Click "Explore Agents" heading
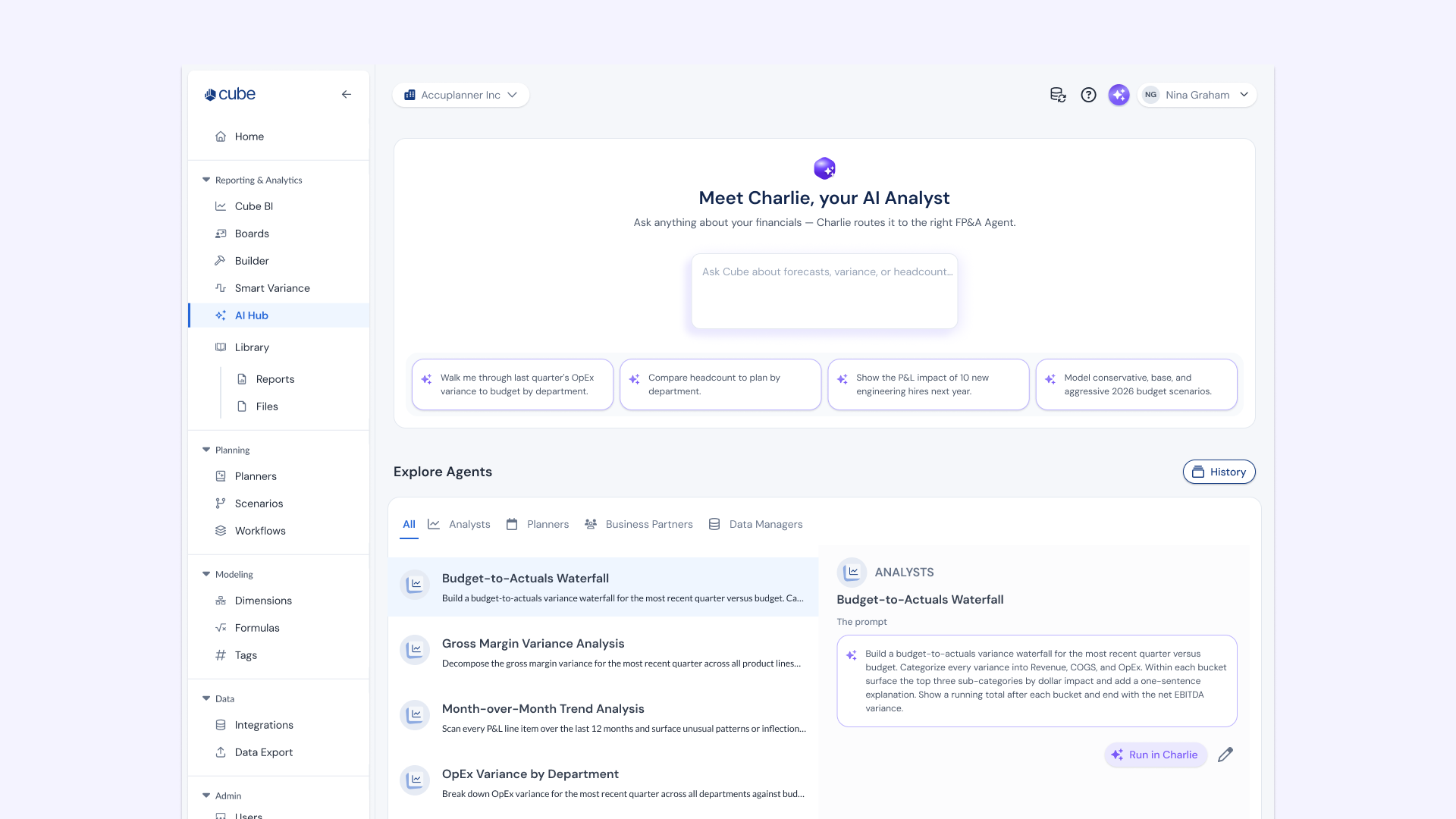1456x819 pixels. click(x=443, y=472)
